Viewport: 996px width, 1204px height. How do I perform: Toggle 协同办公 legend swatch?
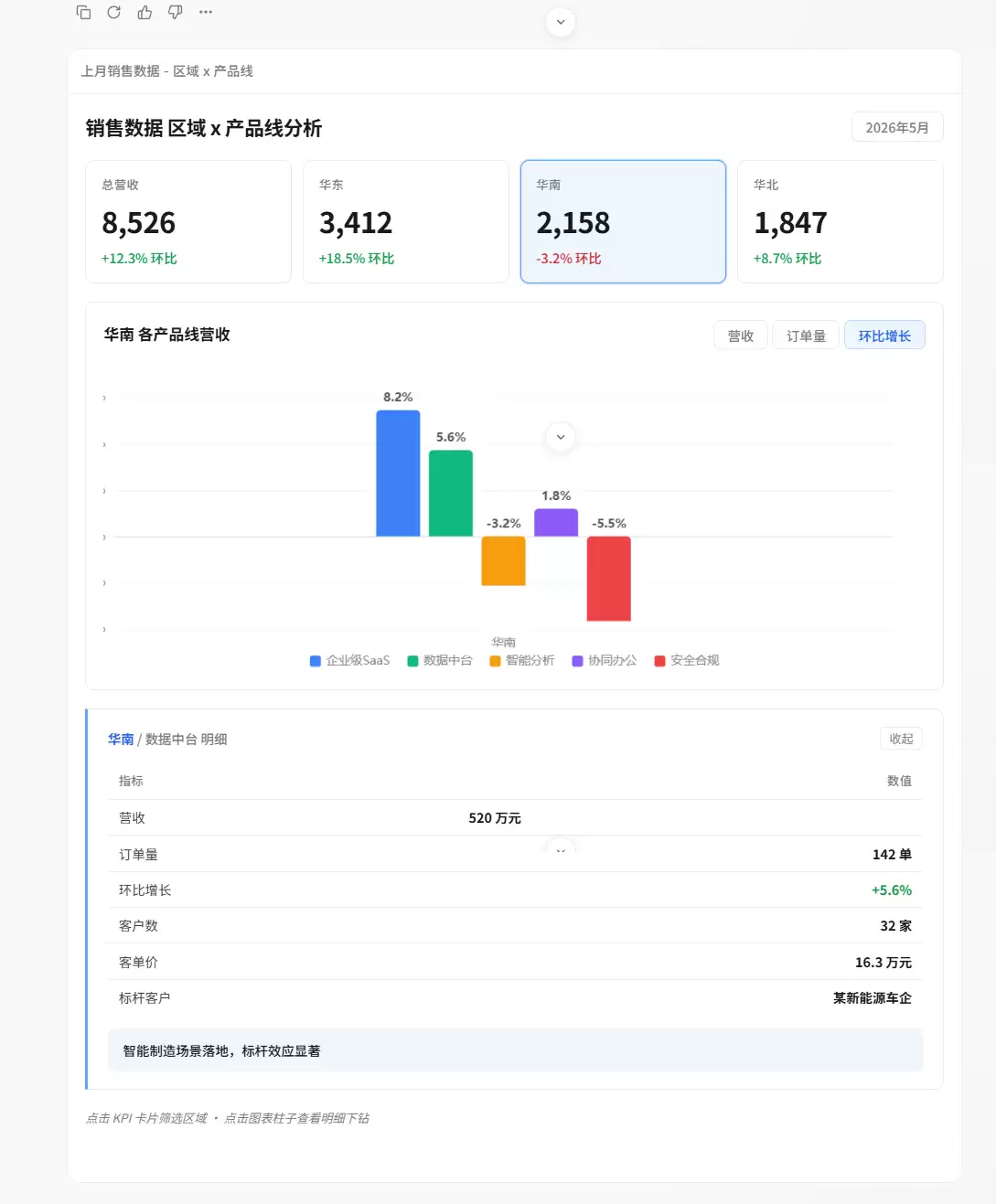(x=577, y=661)
